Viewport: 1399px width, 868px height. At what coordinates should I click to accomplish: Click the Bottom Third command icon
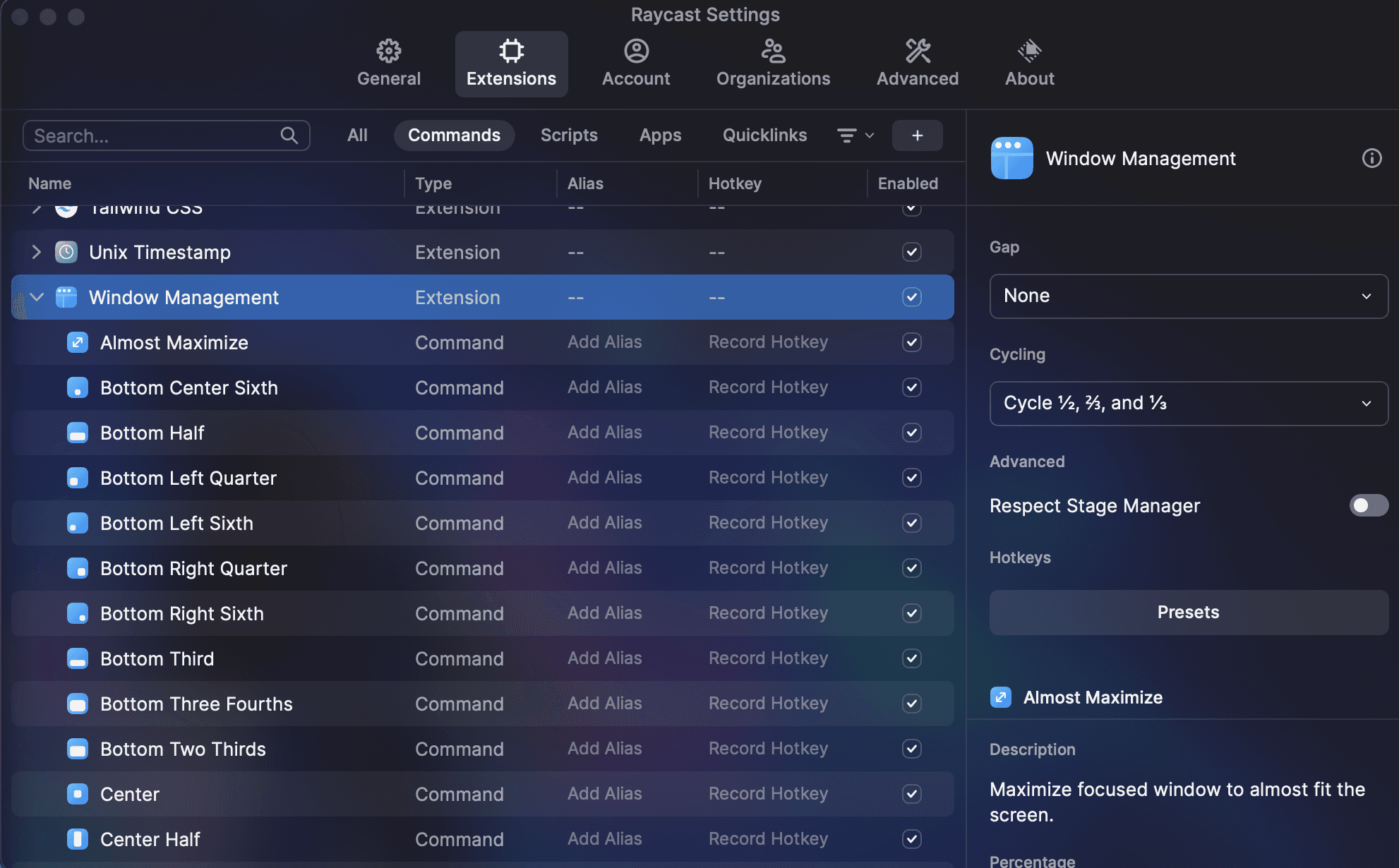[78, 658]
